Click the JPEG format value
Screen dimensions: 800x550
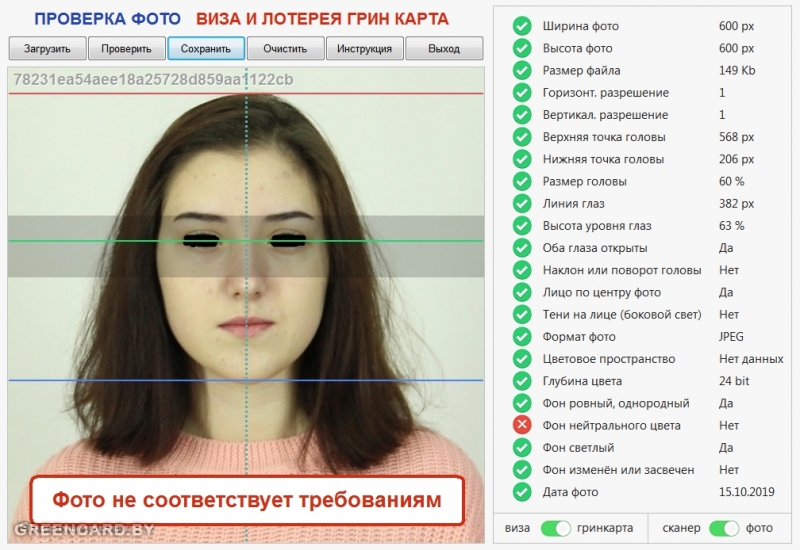[731, 337]
